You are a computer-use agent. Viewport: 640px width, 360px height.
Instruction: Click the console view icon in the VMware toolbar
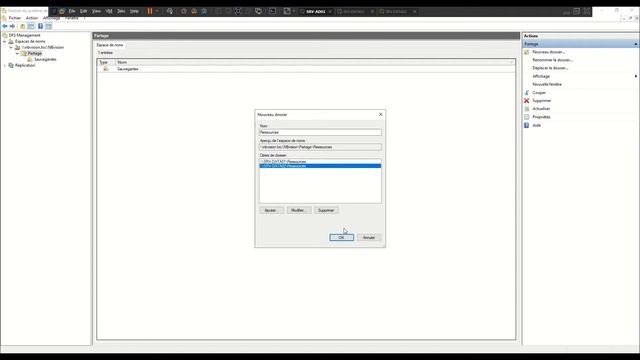click(x=273, y=11)
